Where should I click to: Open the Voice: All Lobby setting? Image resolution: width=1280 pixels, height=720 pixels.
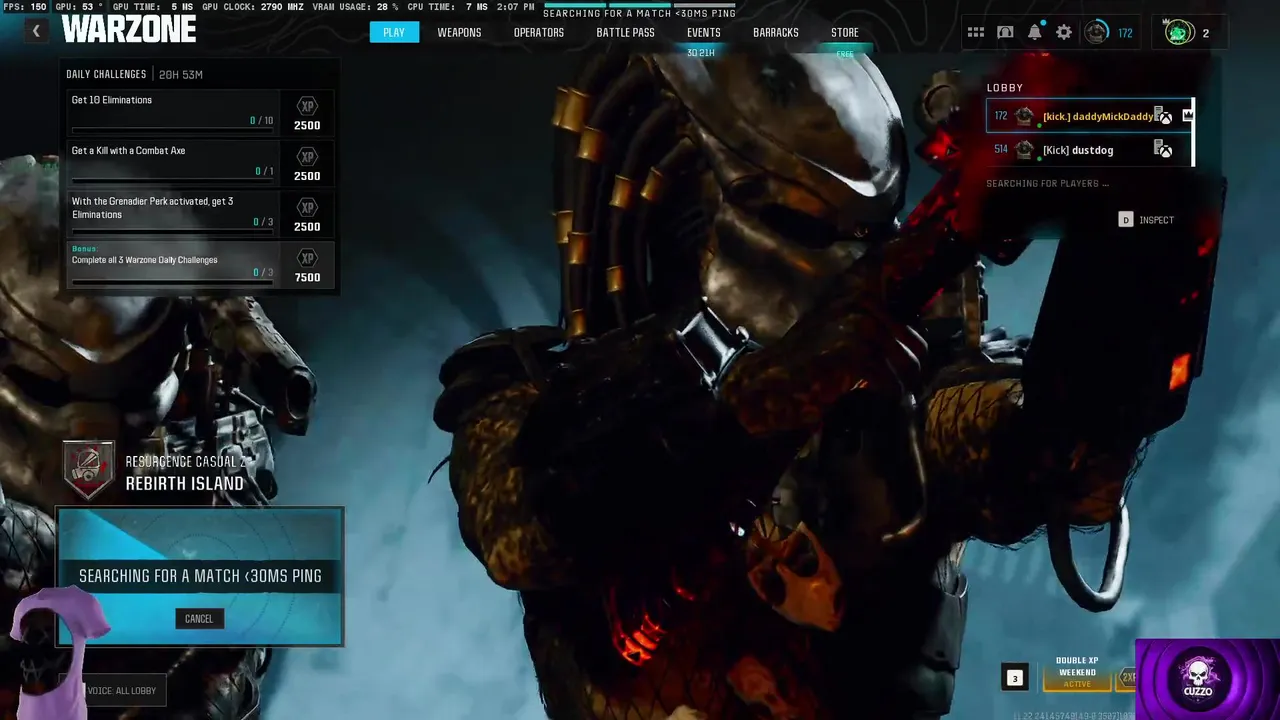click(x=121, y=690)
